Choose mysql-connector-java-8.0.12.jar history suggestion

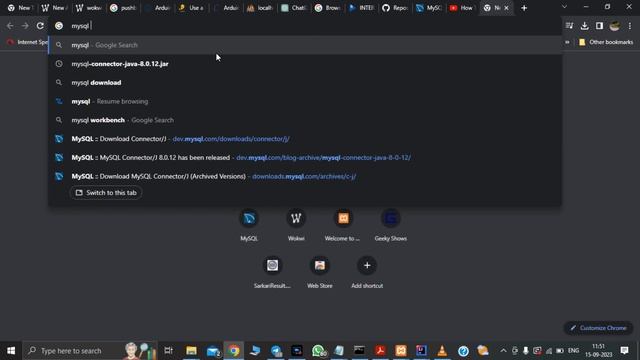coord(305,64)
